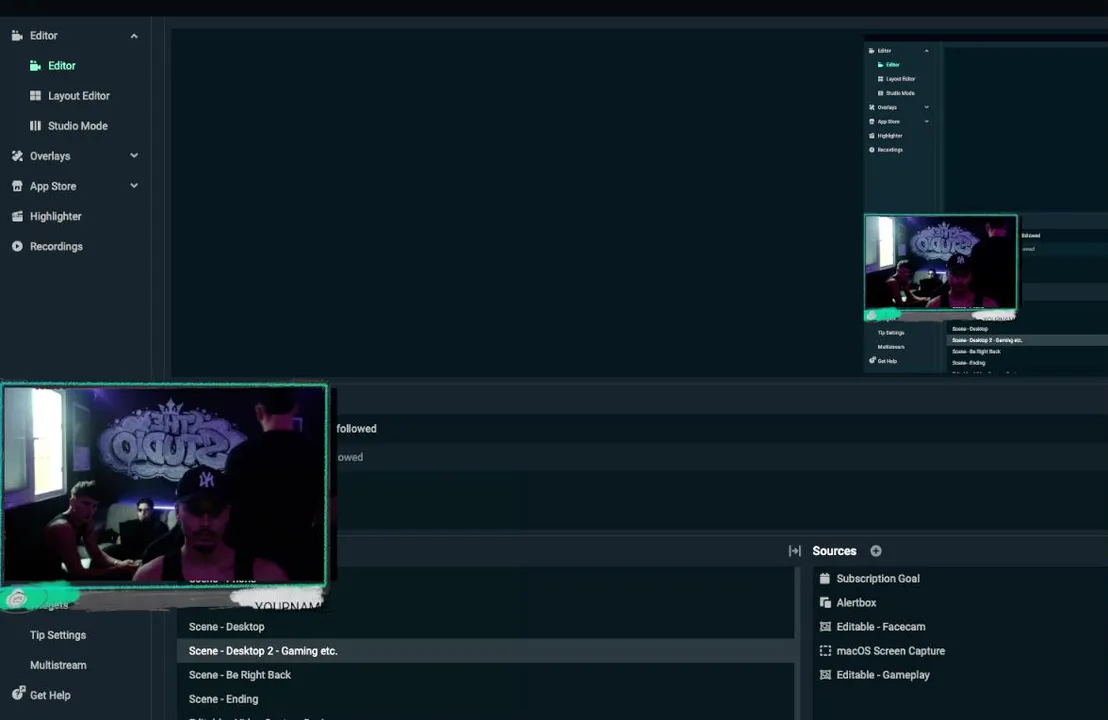The height and width of the screenshot is (720, 1108).
Task: Click the Recordings play-circle icon
Action: click(17, 247)
